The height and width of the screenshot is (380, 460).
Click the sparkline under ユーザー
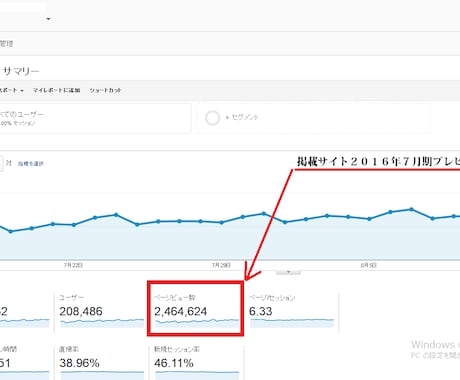[x=102, y=323]
